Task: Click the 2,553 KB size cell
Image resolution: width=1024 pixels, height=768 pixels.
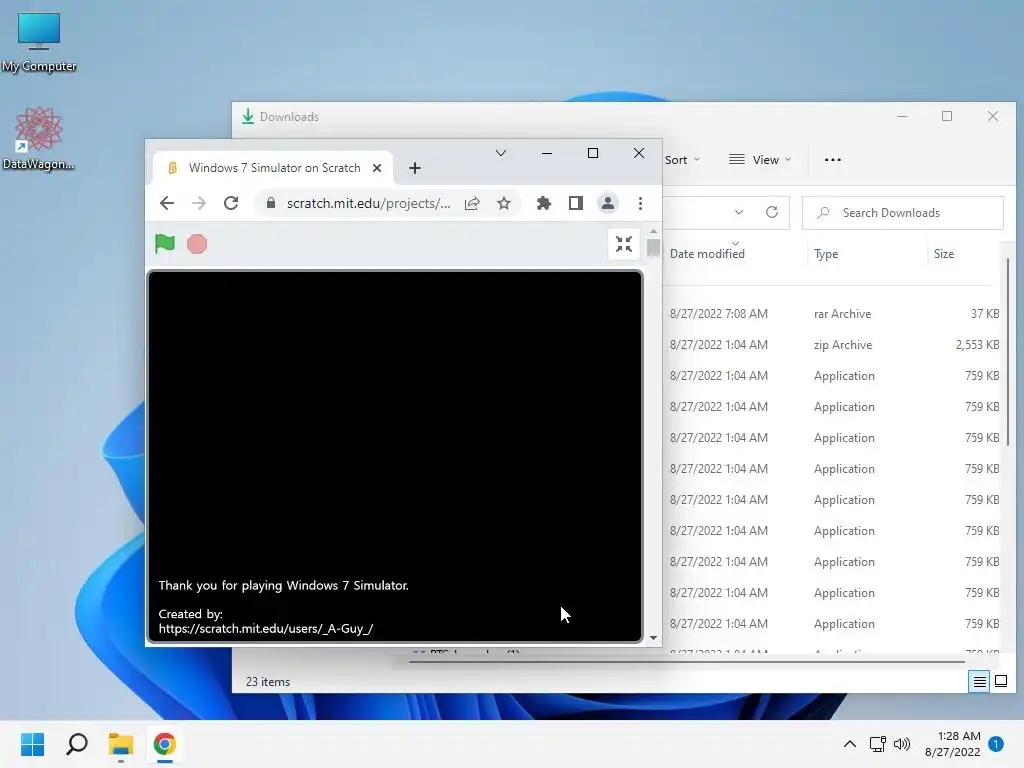Action: coord(977,345)
